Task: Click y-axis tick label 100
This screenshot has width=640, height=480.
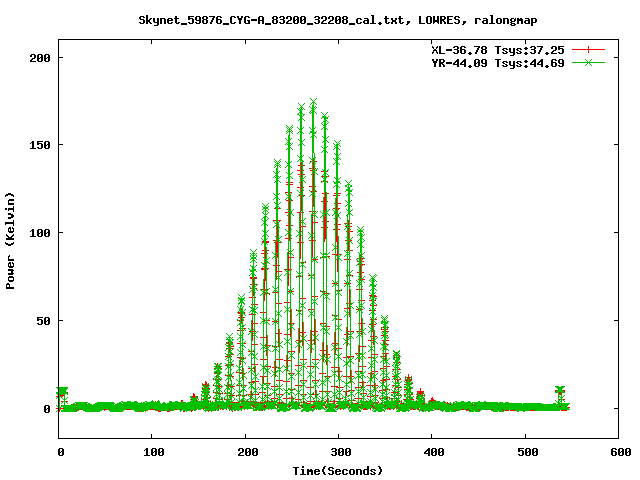Action: coord(40,233)
